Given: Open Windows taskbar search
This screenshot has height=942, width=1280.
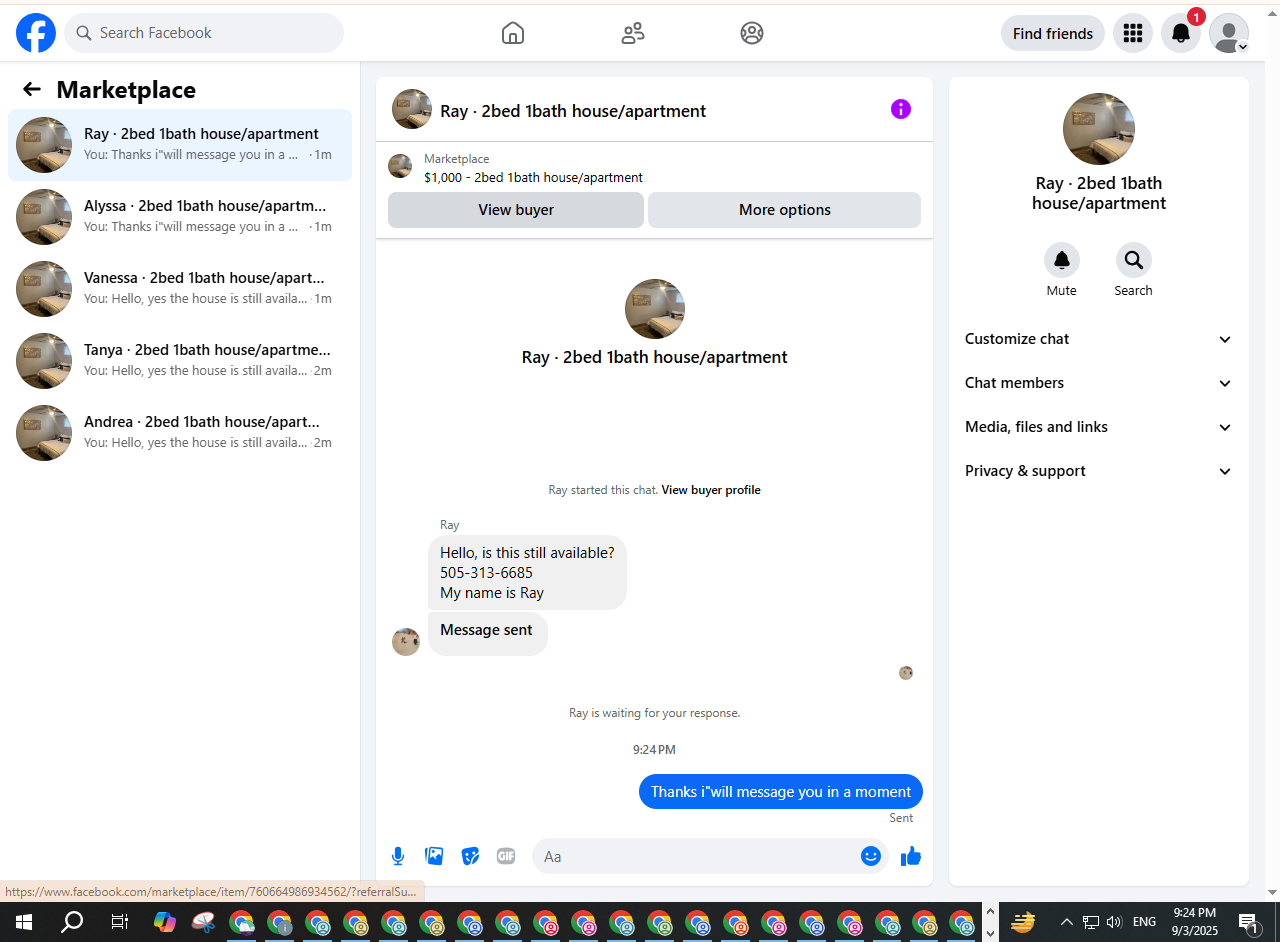Looking at the screenshot, I should pos(72,922).
